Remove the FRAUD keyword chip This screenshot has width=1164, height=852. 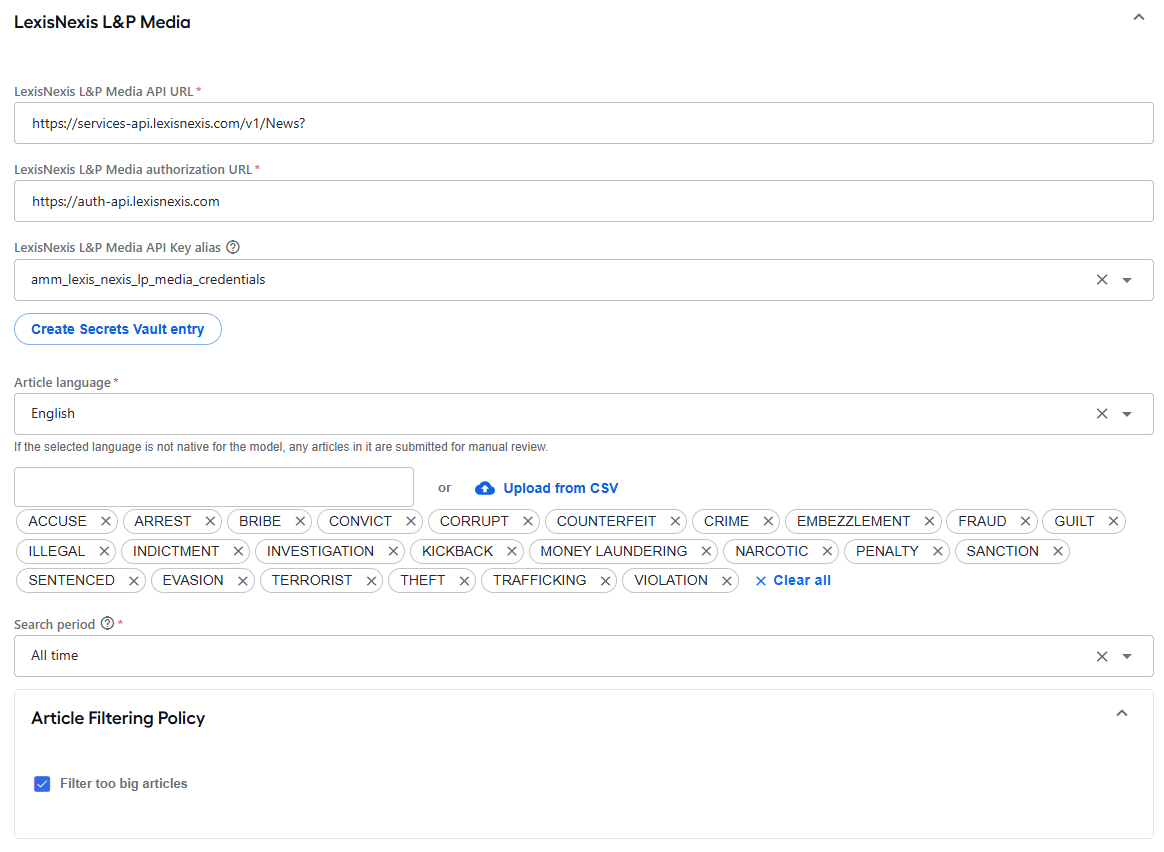pos(1025,522)
